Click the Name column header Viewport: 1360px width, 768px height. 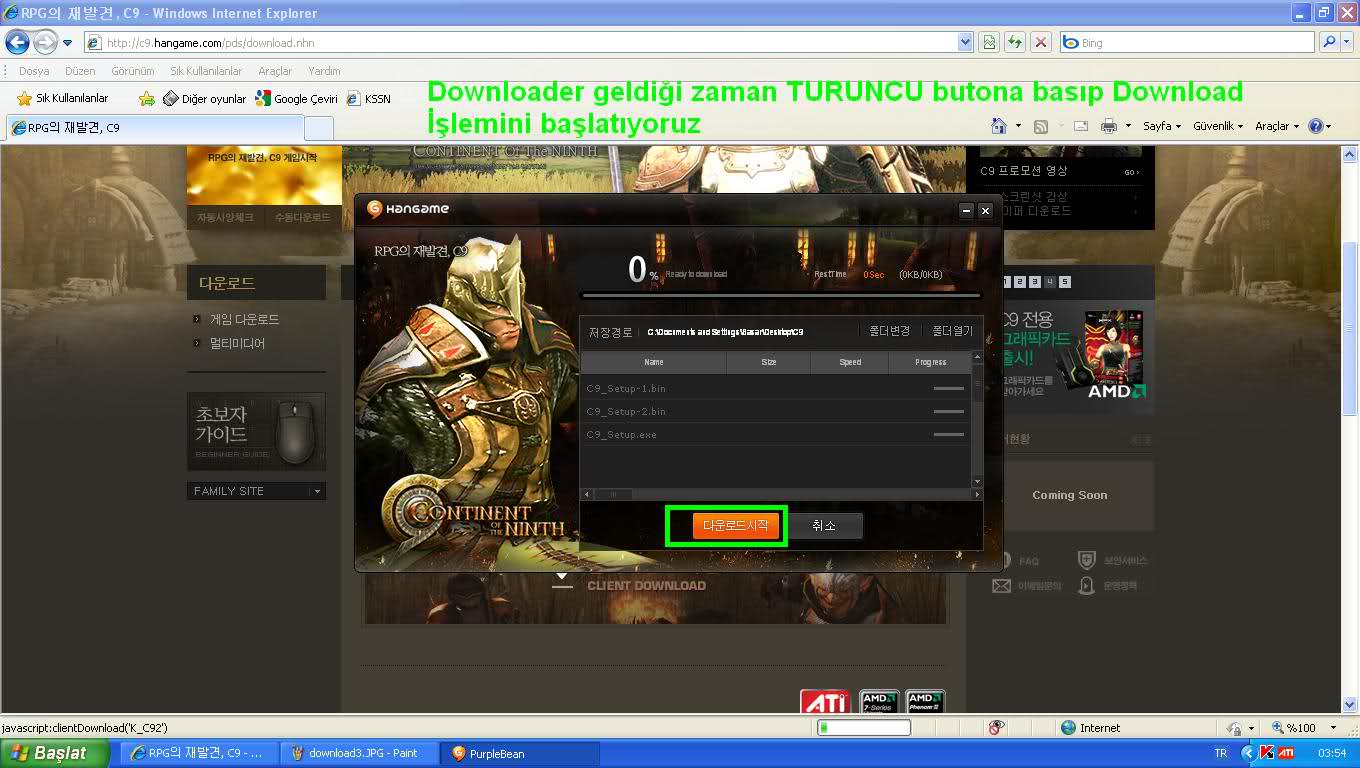(x=654, y=362)
